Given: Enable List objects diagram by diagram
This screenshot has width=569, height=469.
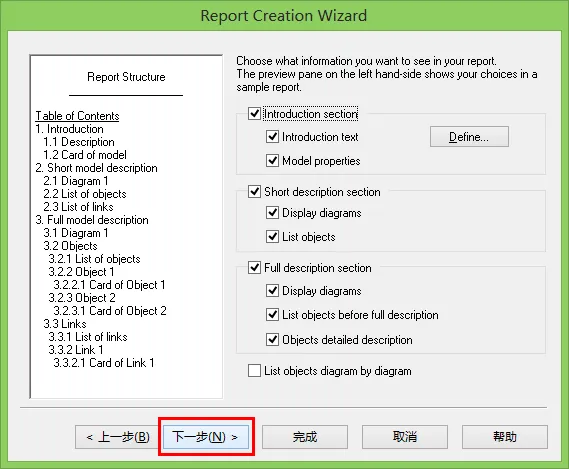Looking at the screenshot, I should click(x=254, y=371).
